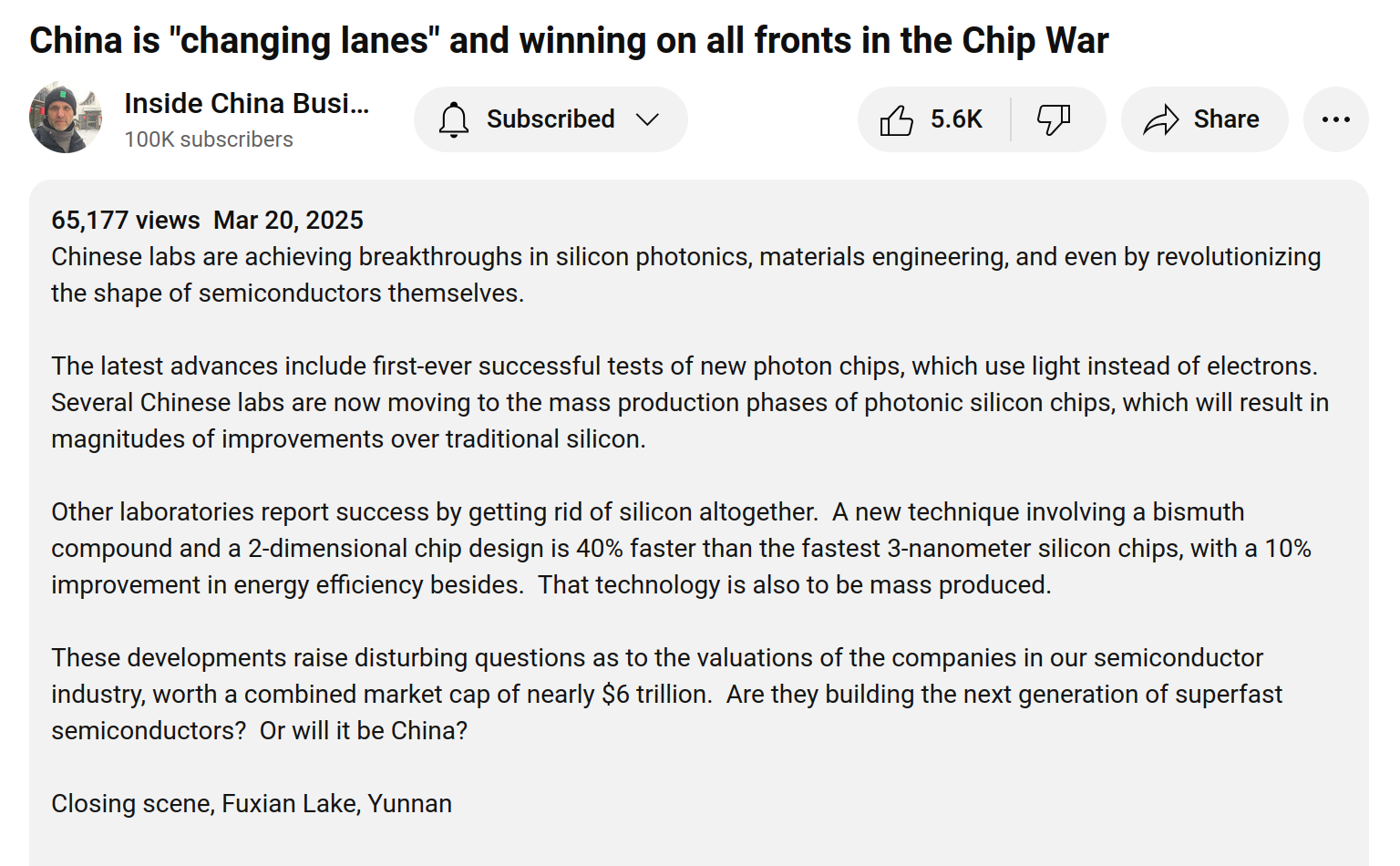1400x866 pixels.
Task: Open the Inside China Busi... channel name
Action: [246, 104]
